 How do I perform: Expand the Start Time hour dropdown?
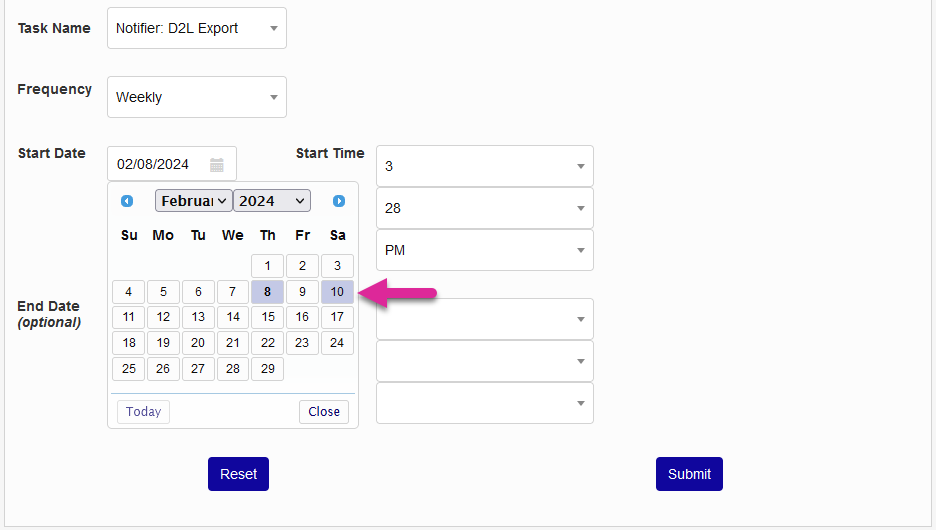click(x=484, y=166)
